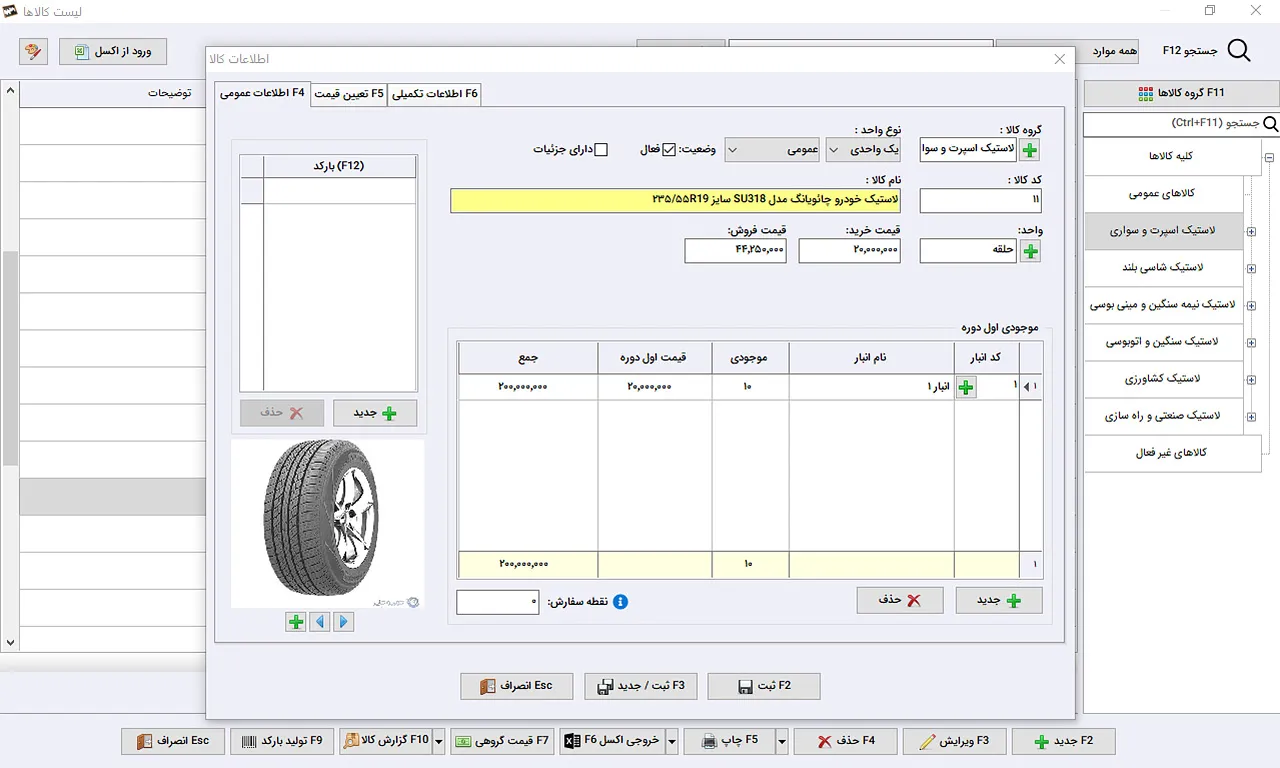Expand لاستیک شاسی بلند tree node
The image size is (1280, 768).
coord(1251,268)
